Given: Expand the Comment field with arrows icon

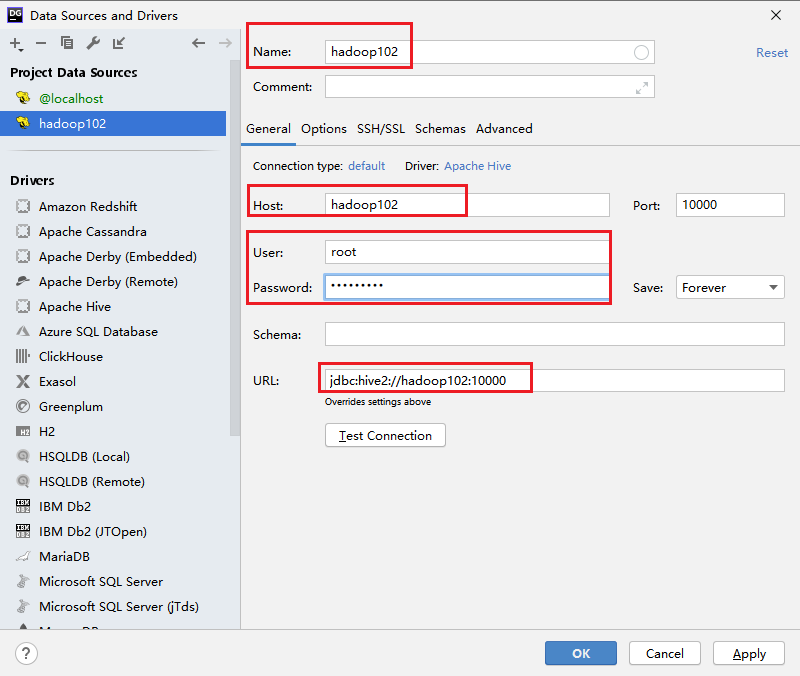Looking at the screenshot, I should [642, 88].
